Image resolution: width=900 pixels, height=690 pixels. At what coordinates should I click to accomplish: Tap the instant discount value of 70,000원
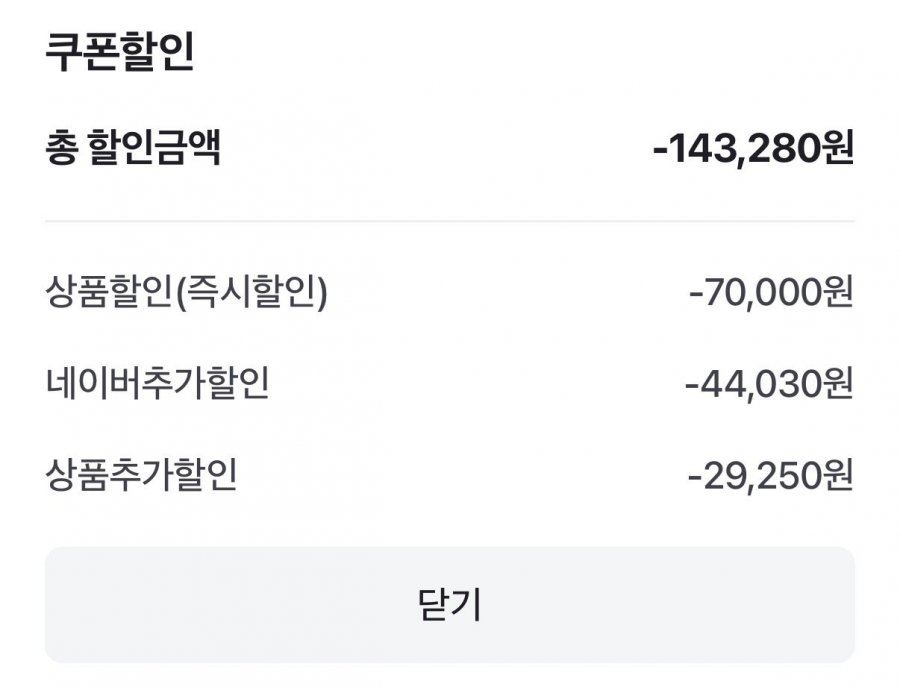(x=771, y=295)
